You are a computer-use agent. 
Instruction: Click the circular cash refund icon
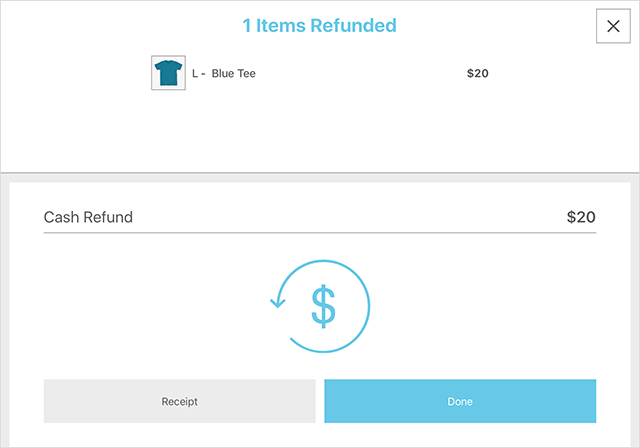[320, 305]
